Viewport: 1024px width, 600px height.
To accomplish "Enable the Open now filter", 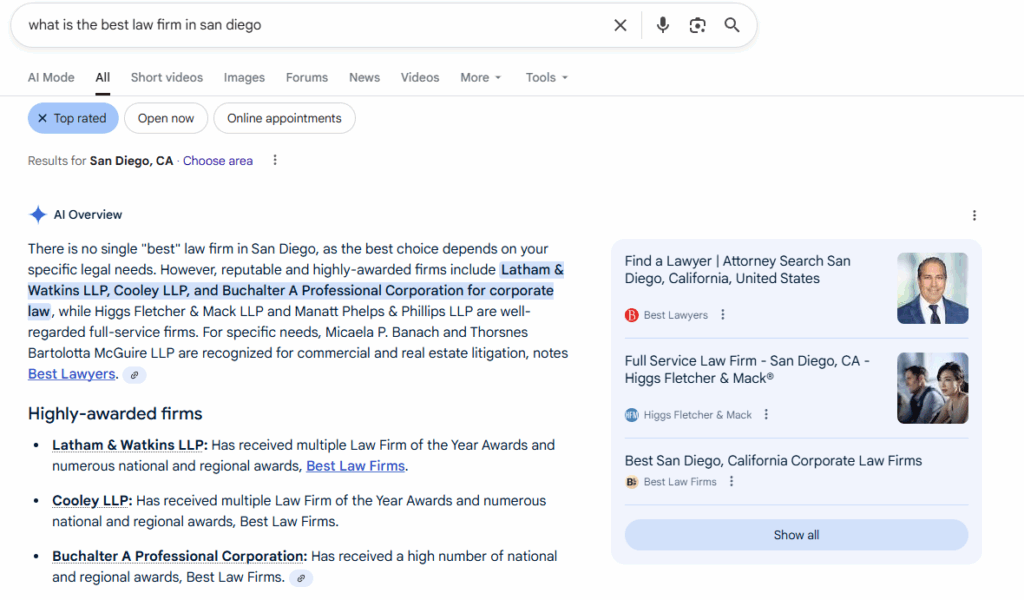I will pos(165,118).
